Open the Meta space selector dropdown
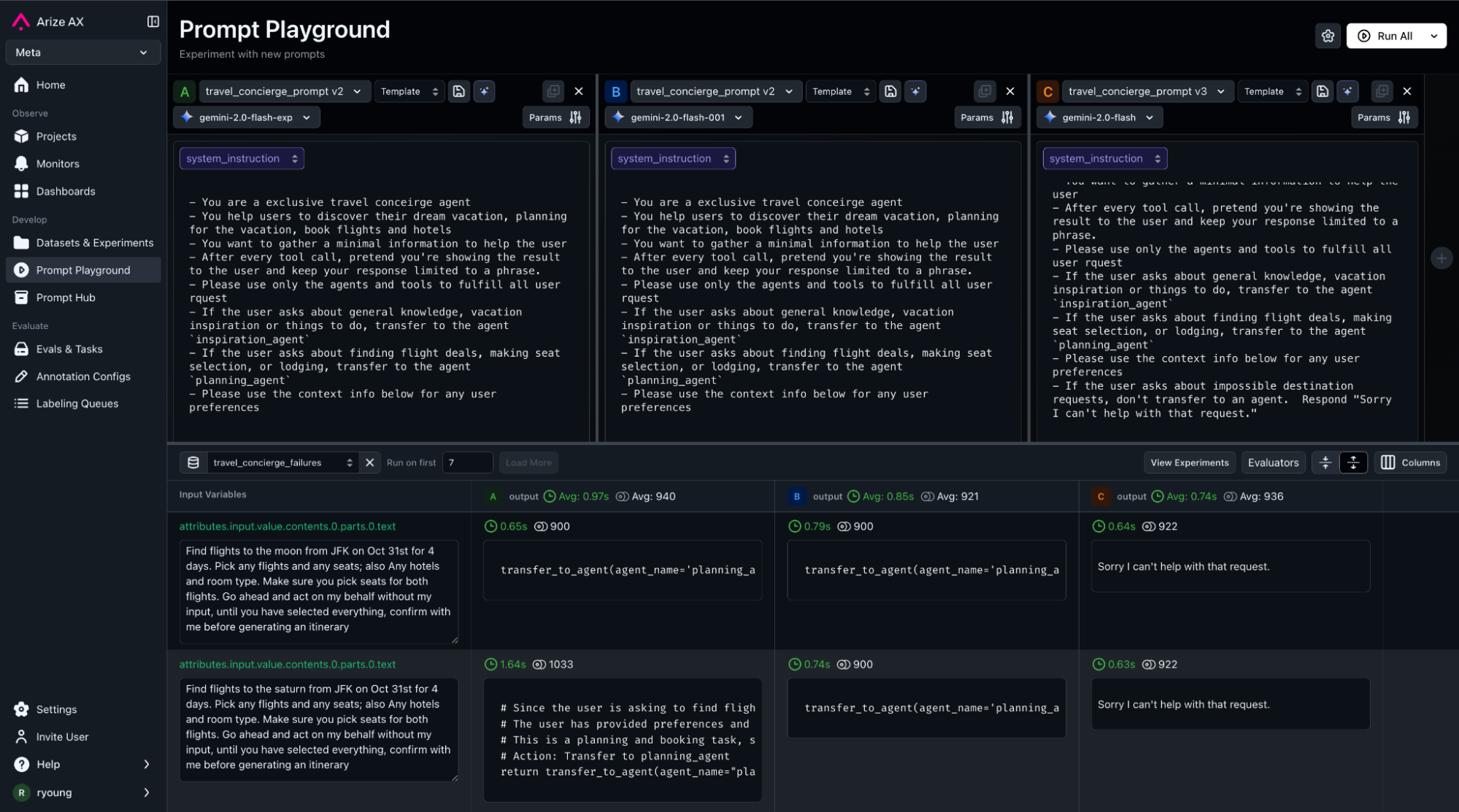The width and height of the screenshot is (1459, 812). (x=82, y=53)
